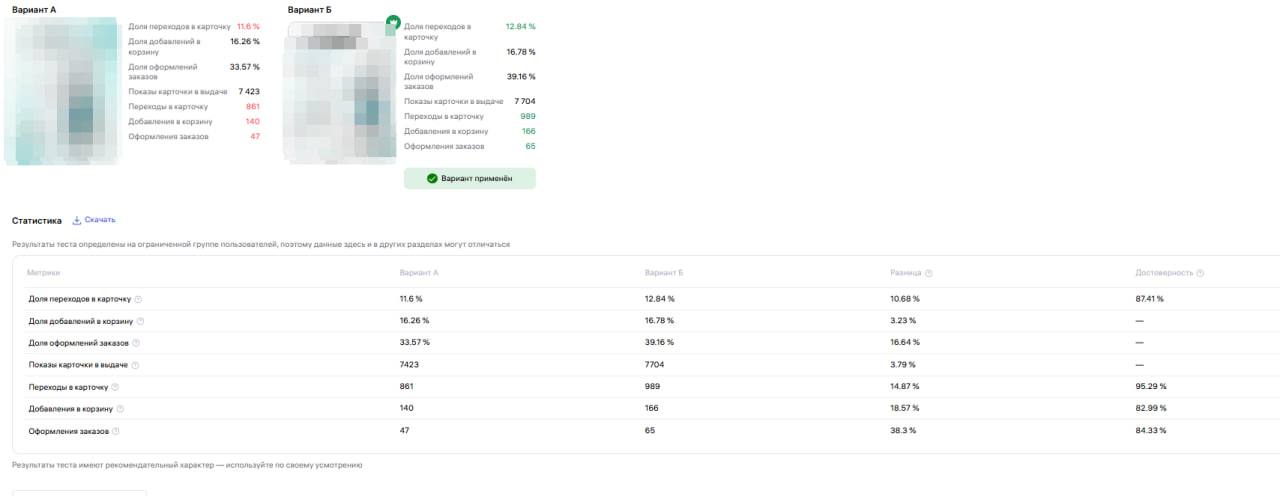Click help icon beside Доля оформлений заказов row
This screenshot has width=1280, height=496.
pyautogui.click(x=138, y=343)
